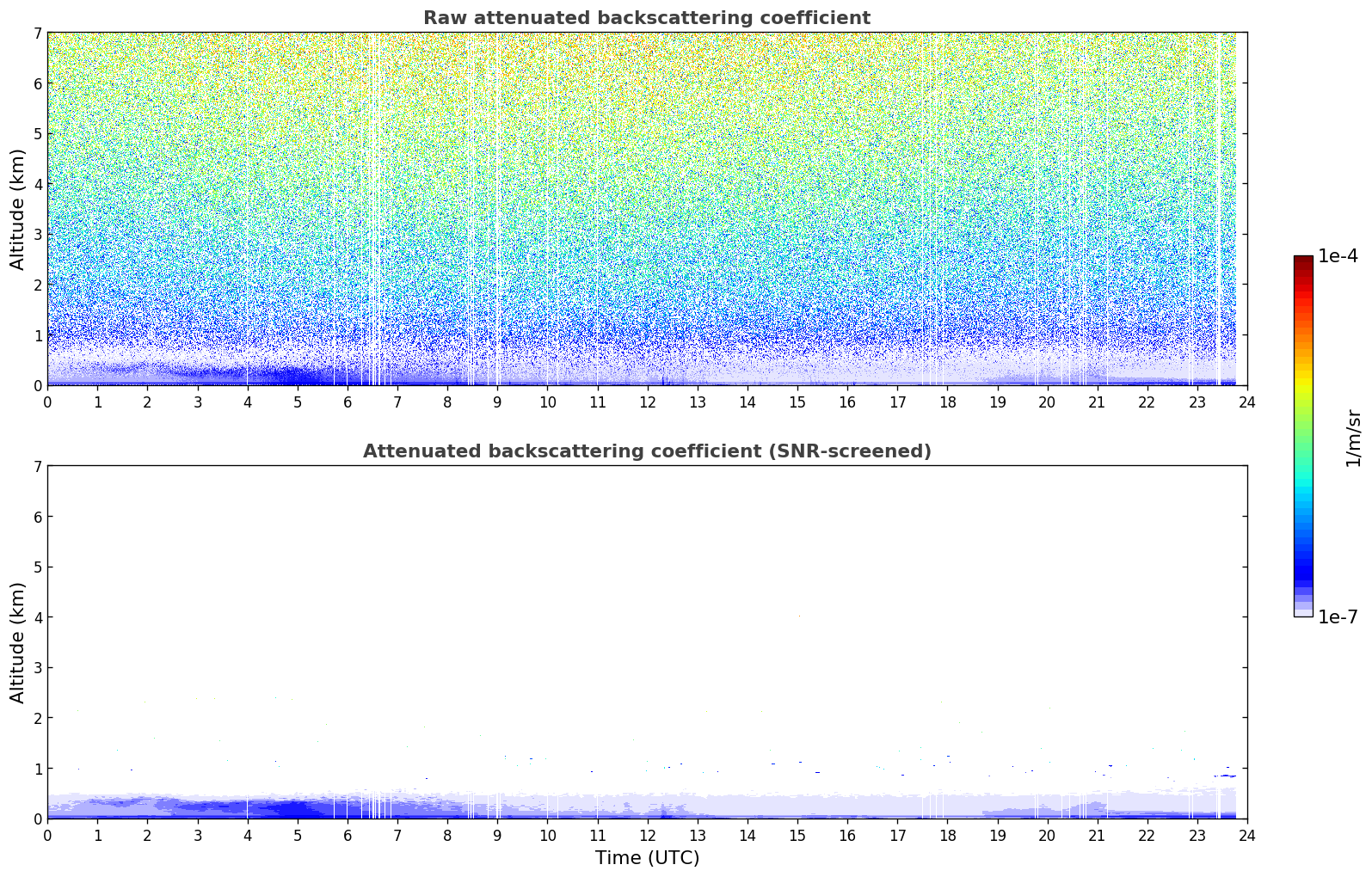Select the "Time (UTC)" x-axis label
This screenshot has height=877, width=1372.
coord(647,858)
